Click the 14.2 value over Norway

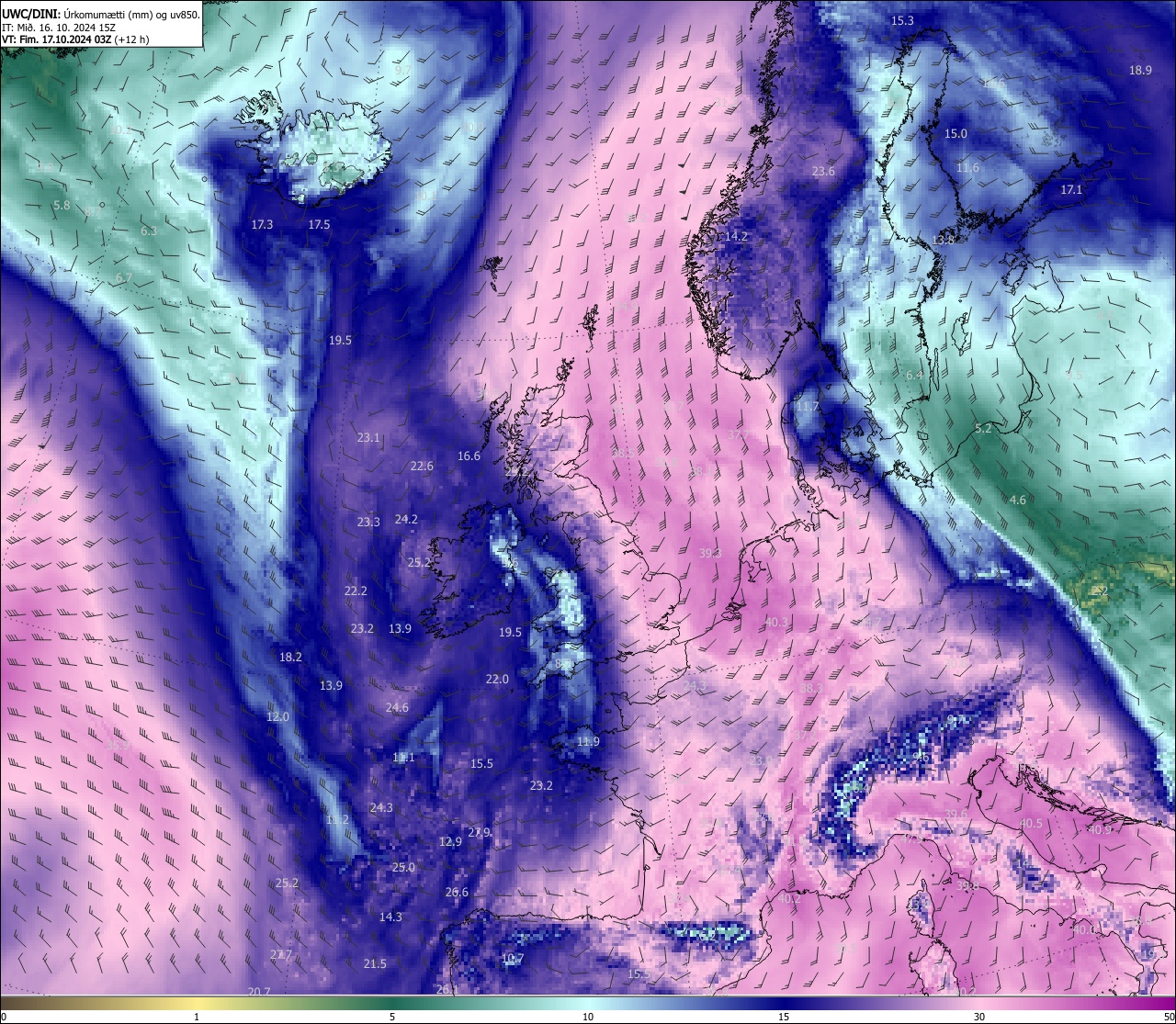[737, 236]
